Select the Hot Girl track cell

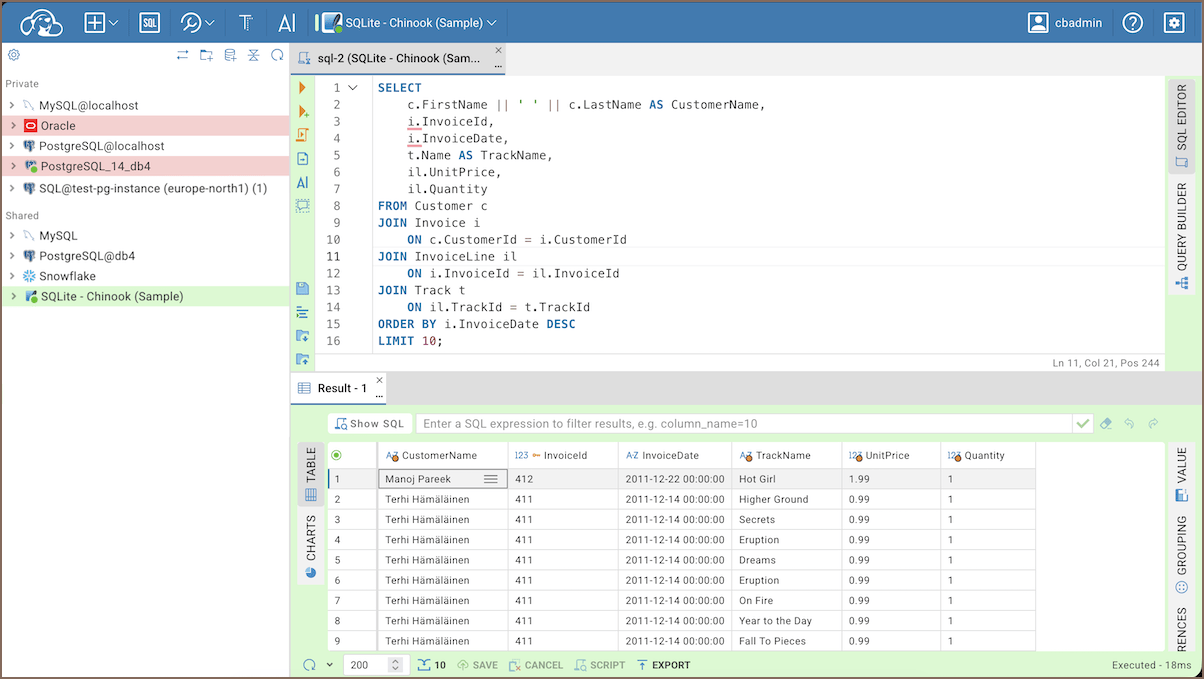pyautogui.click(x=786, y=480)
